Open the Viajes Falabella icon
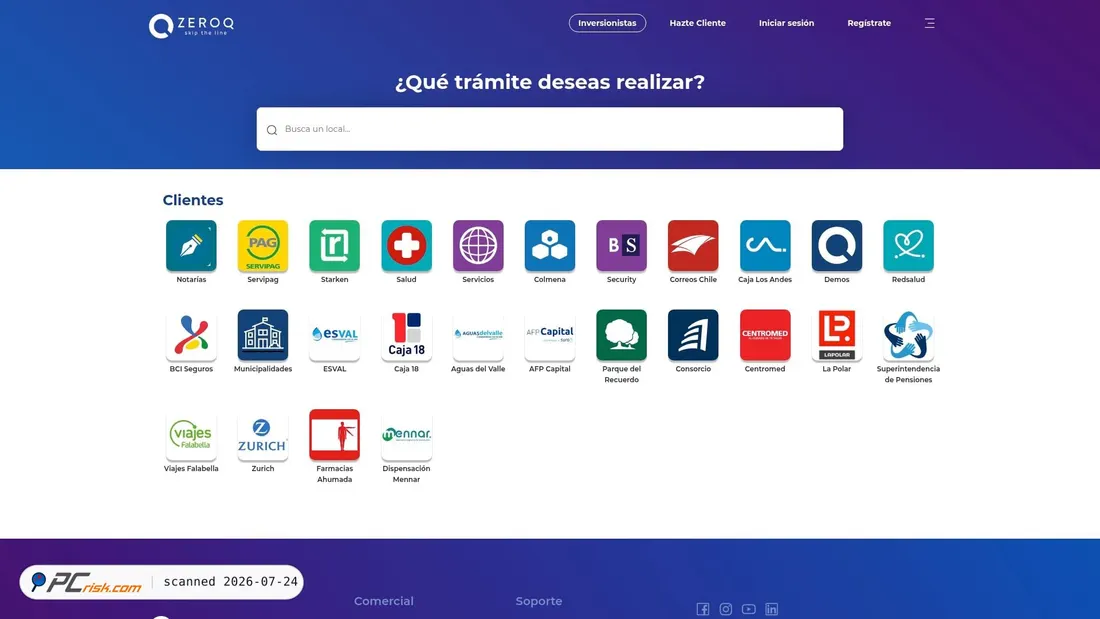The width and height of the screenshot is (1100, 619). pyautogui.click(x=191, y=435)
